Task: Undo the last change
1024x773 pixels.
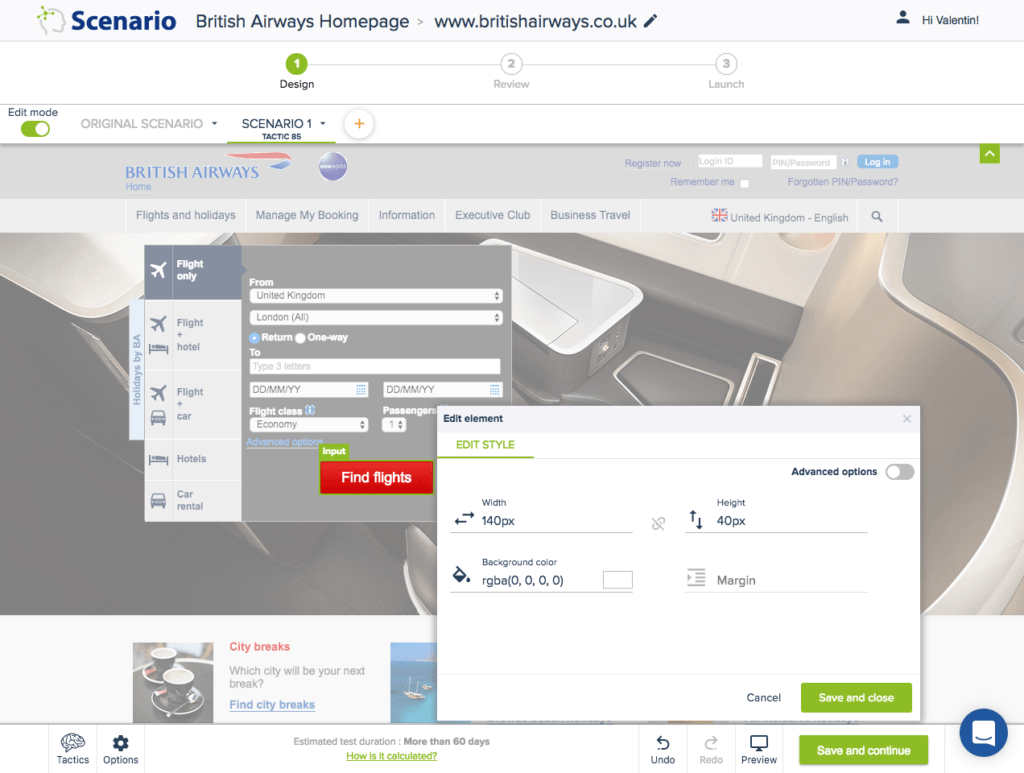Action: [663, 749]
